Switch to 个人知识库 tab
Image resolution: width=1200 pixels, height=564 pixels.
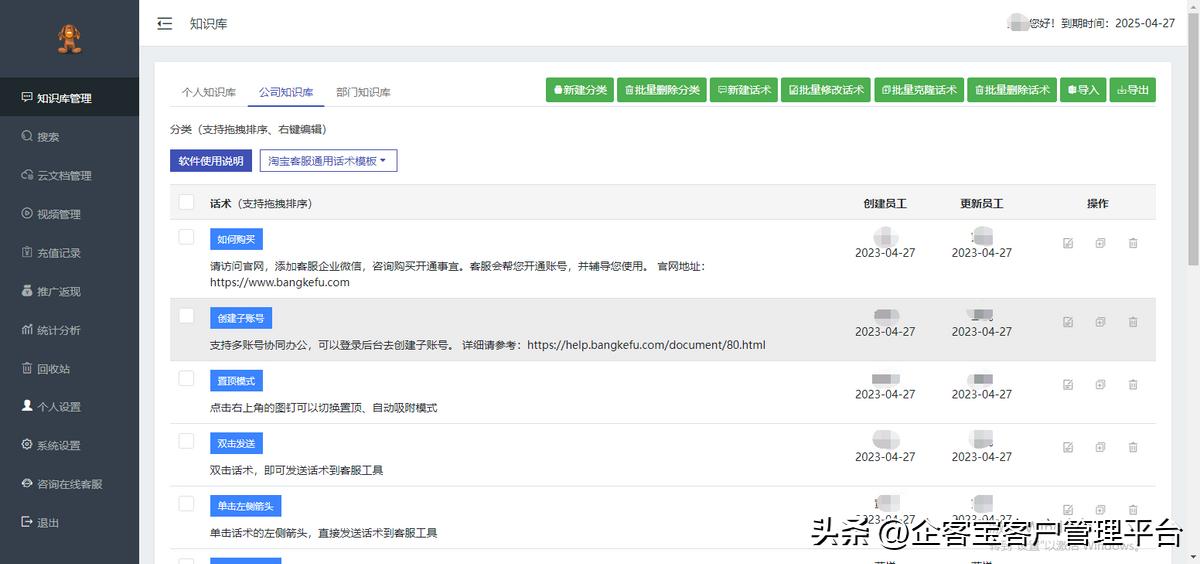208,92
